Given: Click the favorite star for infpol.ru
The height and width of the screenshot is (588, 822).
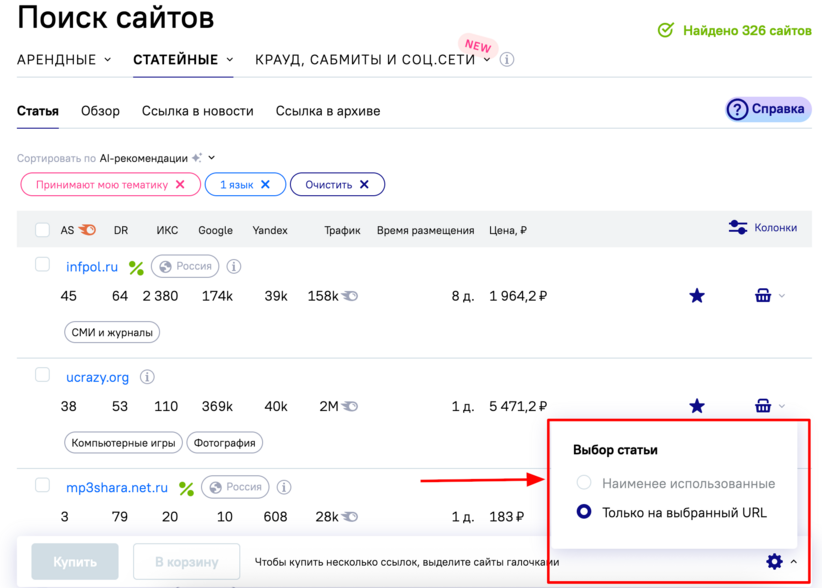Looking at the screenshot, I should coord(697,296).
